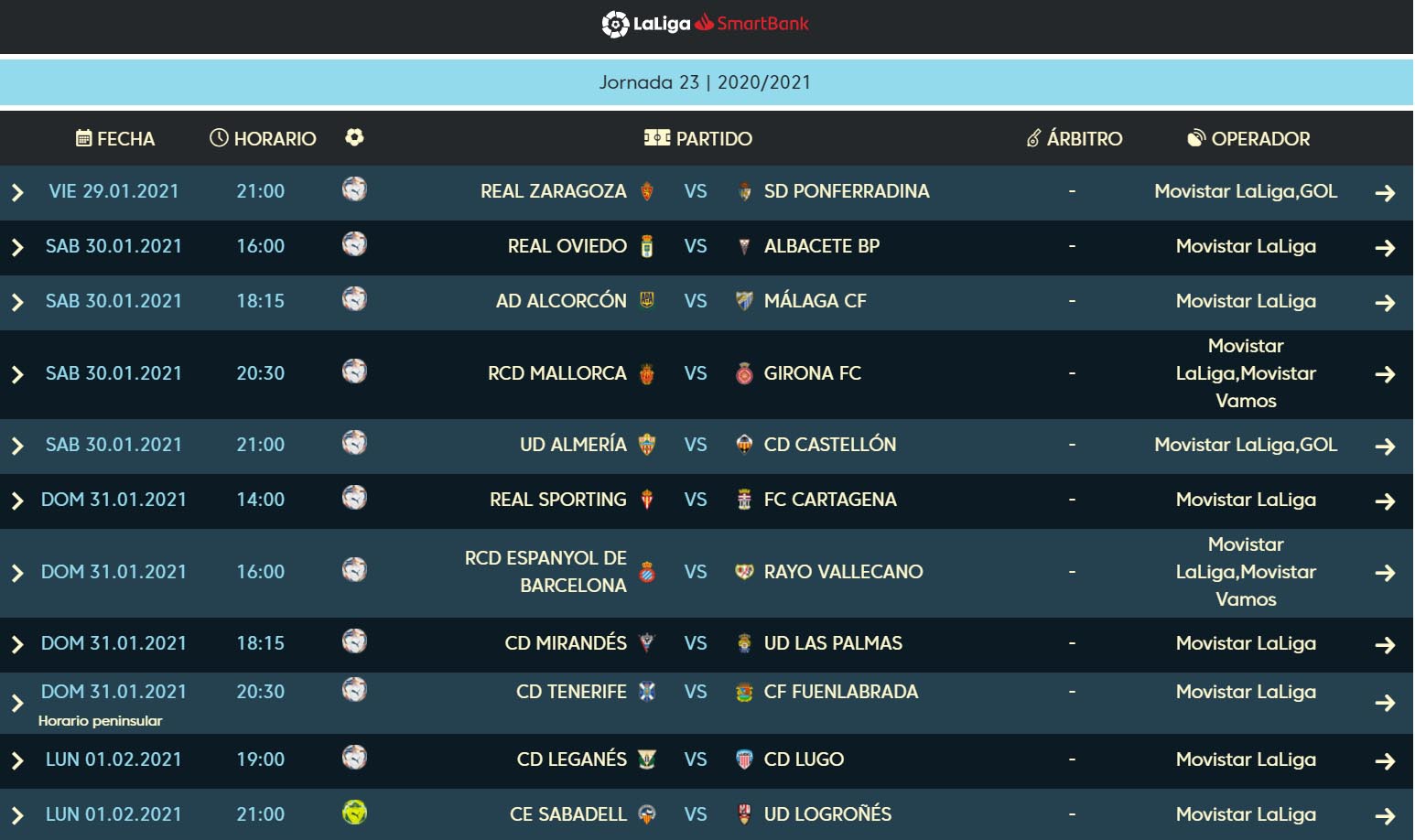Expand the CD Mirandés vs UD Las Palmas row
This screenshot has height=840, width=1415.
17,644
